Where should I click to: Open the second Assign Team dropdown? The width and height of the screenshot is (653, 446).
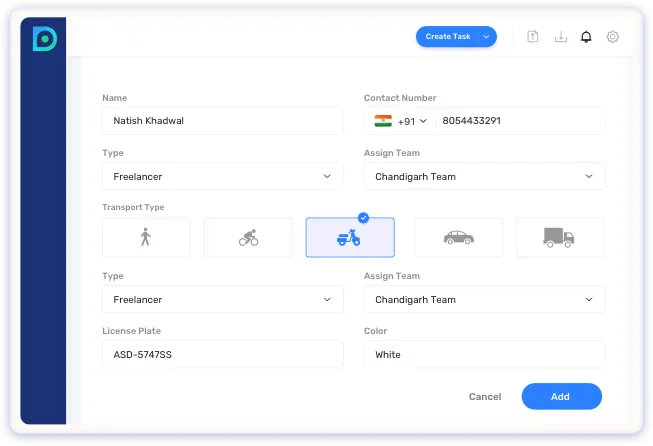pyautogui.click(x=484, y=299)
